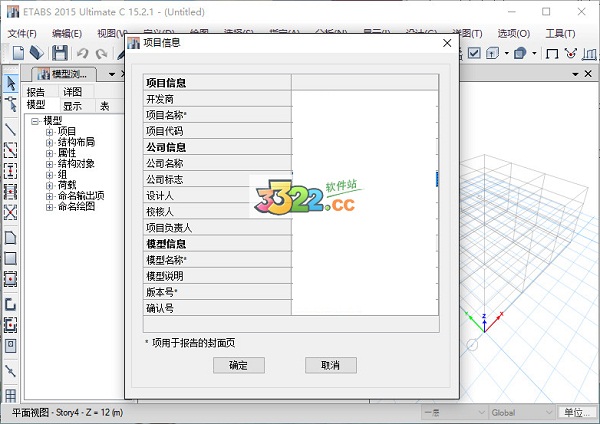This screenshot has width=600, height=424.
Task: Expand the 荷载 tree node
Action: point(49,186)
